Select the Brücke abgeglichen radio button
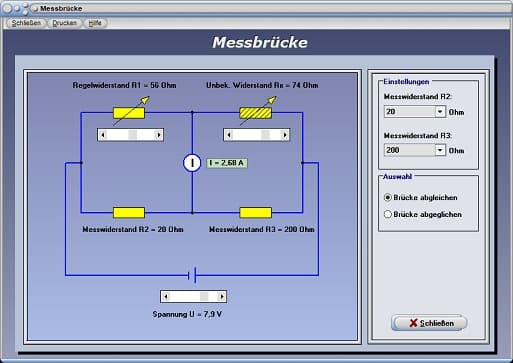 (x=388, y=214)
